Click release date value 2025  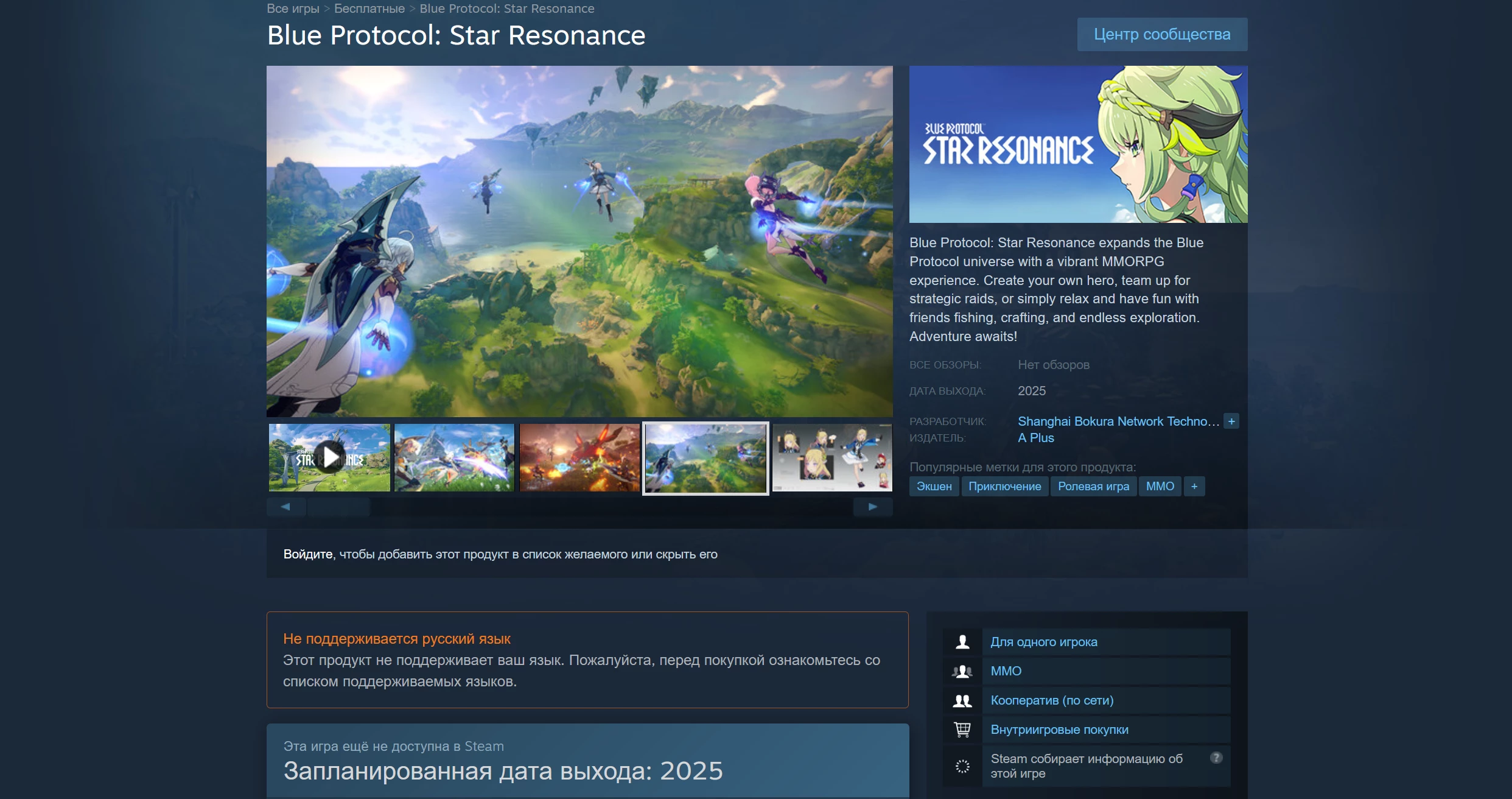[x=1032, y=391]
